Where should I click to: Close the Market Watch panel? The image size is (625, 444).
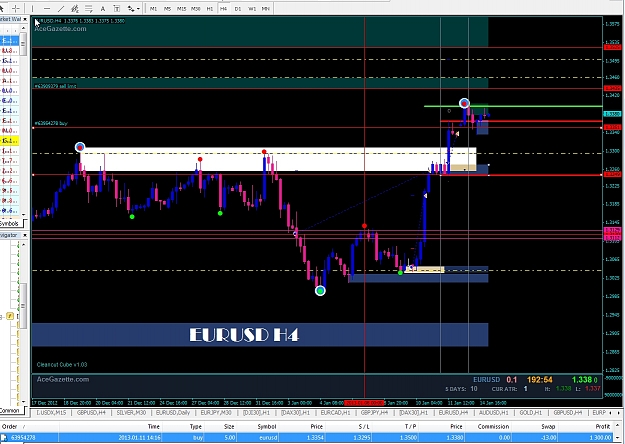25,19
